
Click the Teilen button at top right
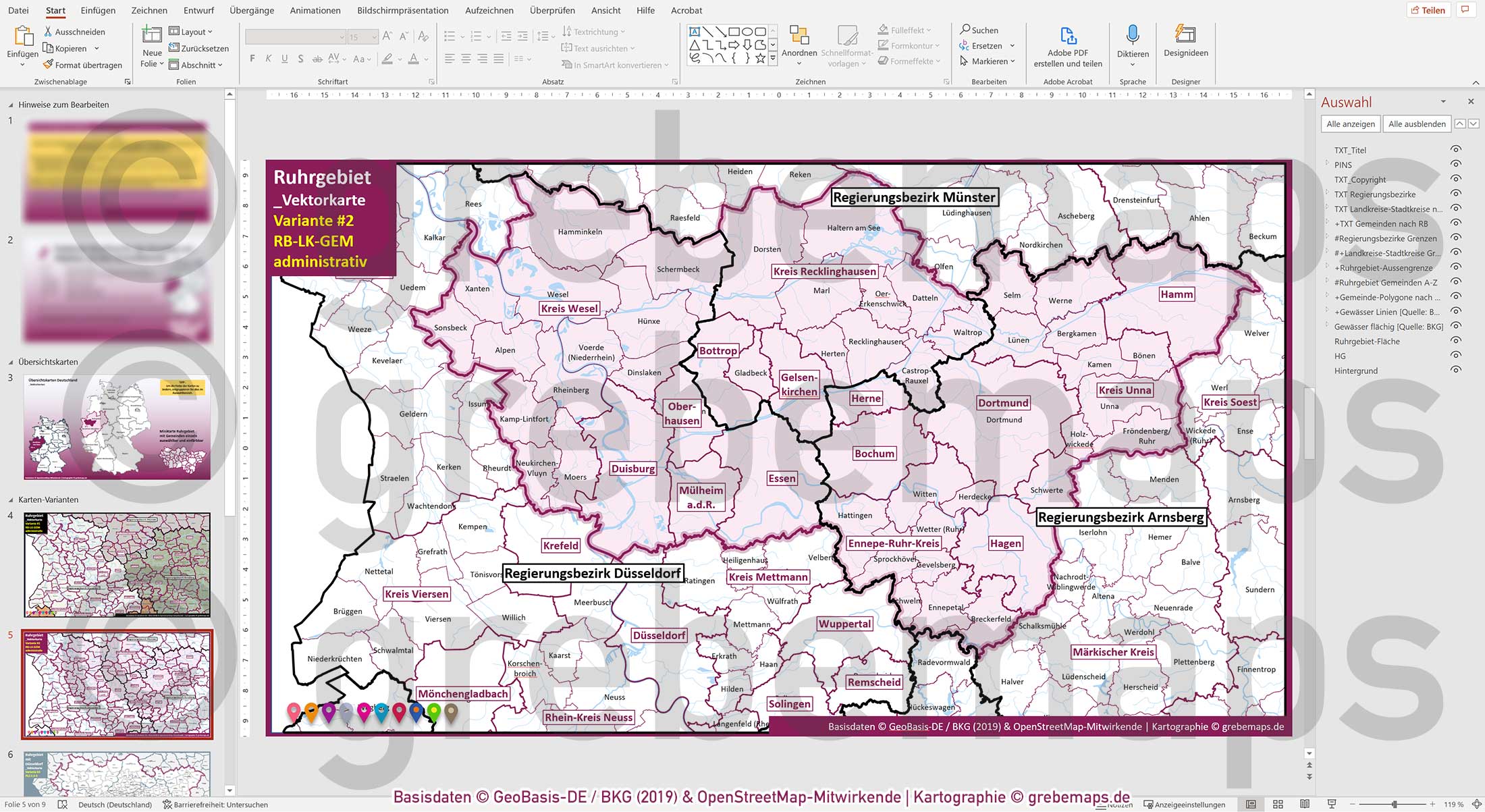(1428, 9)
